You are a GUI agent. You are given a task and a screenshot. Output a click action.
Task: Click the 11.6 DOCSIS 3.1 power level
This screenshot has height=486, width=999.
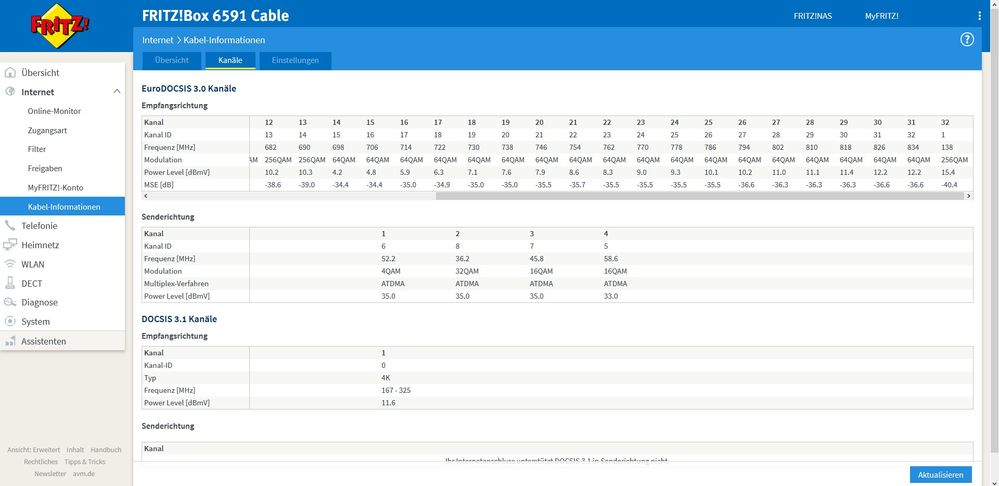point(388,403)
